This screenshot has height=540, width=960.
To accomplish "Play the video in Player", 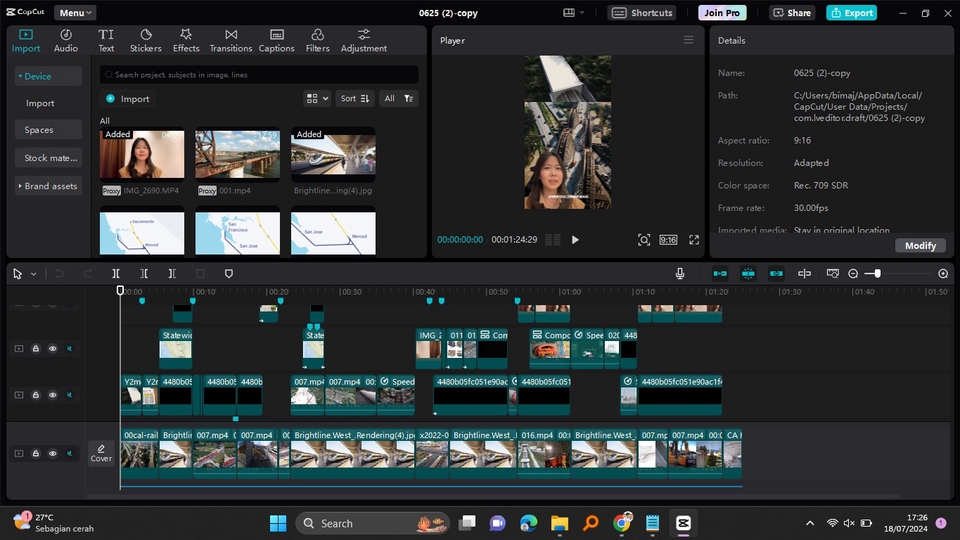I will coord(575,240).
